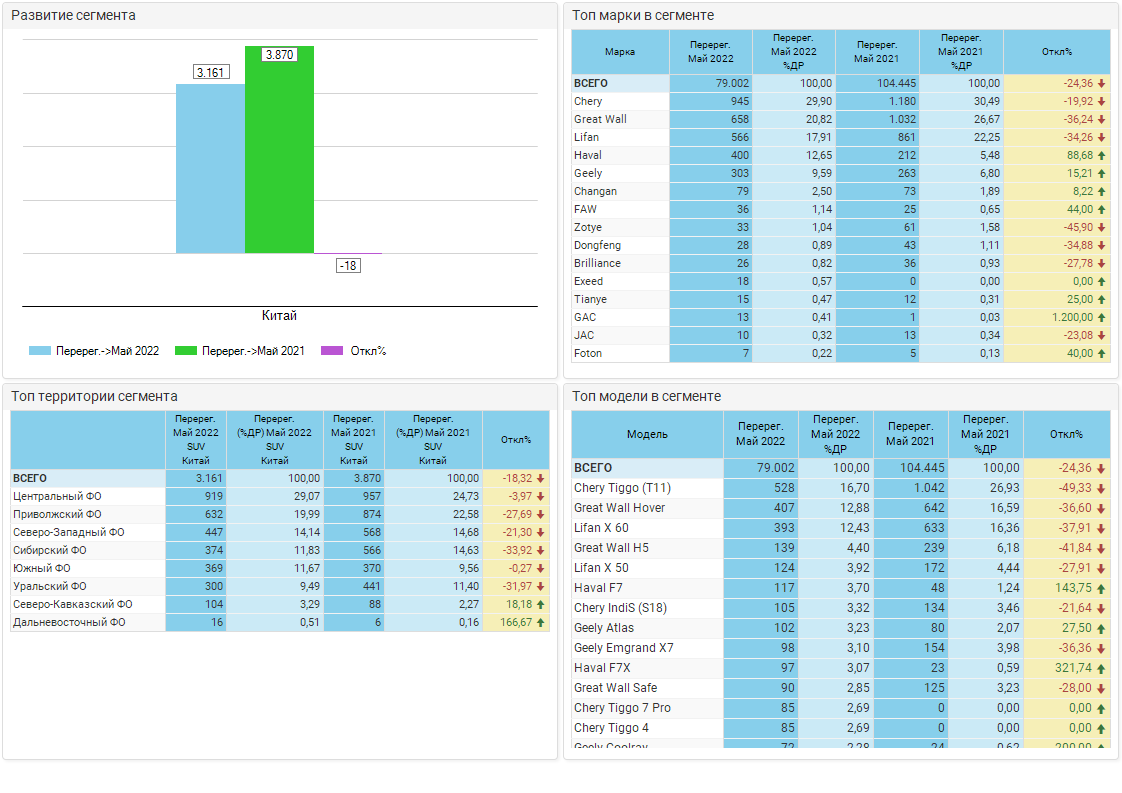This screenshot has width=1122, height=793.
Task: Sort by the Модель column header
Action: pyautogui.click(x=647, y=434)
